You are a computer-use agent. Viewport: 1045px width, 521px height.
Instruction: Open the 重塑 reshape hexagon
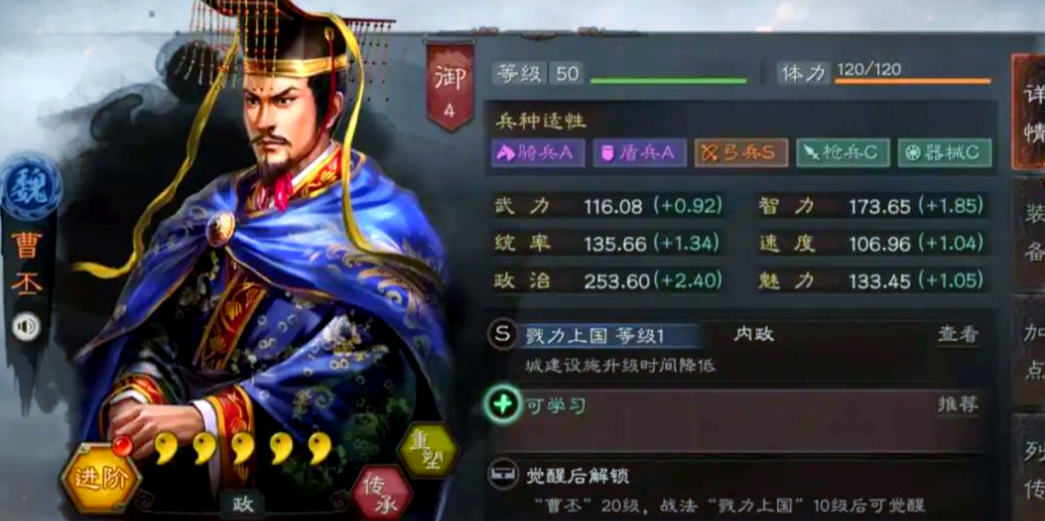point(427,450)
